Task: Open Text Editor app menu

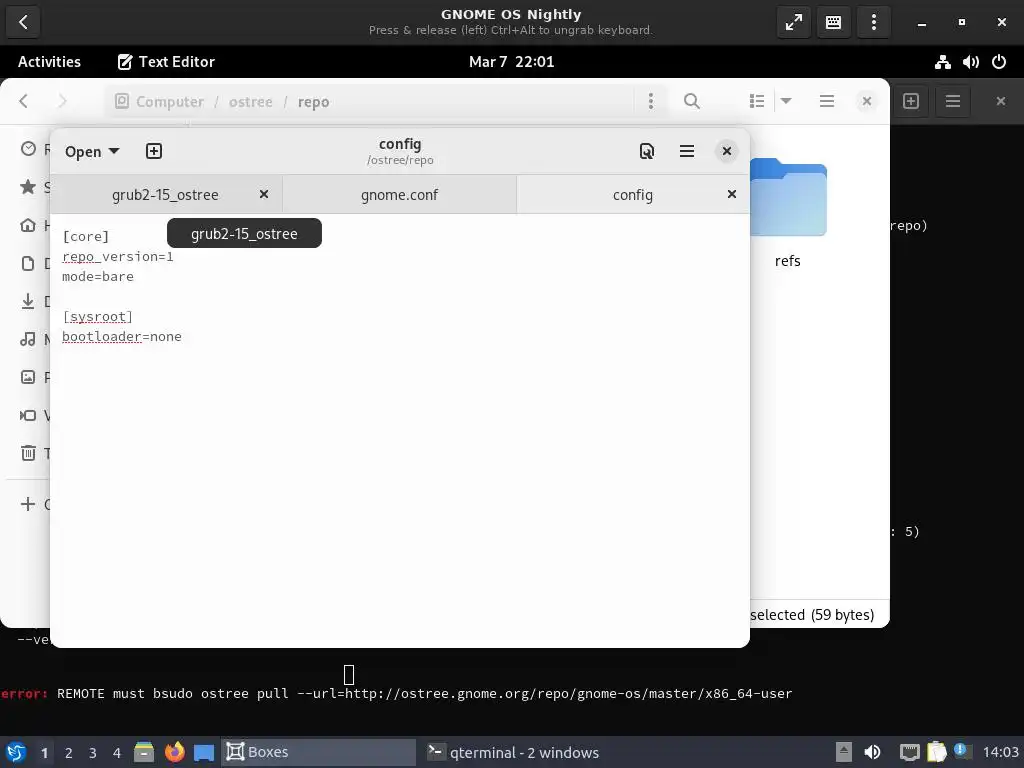Action: point(166,61)
